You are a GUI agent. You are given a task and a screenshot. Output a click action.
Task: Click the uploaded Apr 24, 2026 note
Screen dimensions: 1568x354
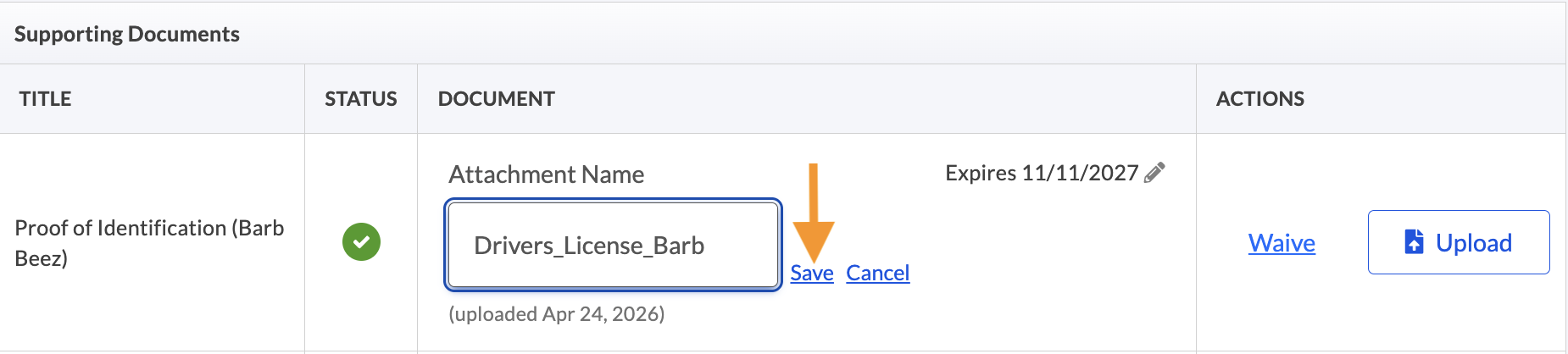(x=557, y=314)
